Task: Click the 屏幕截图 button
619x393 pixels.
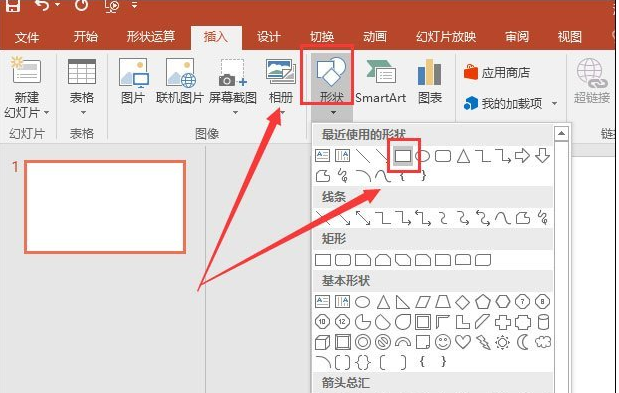Action: [233, 86]
